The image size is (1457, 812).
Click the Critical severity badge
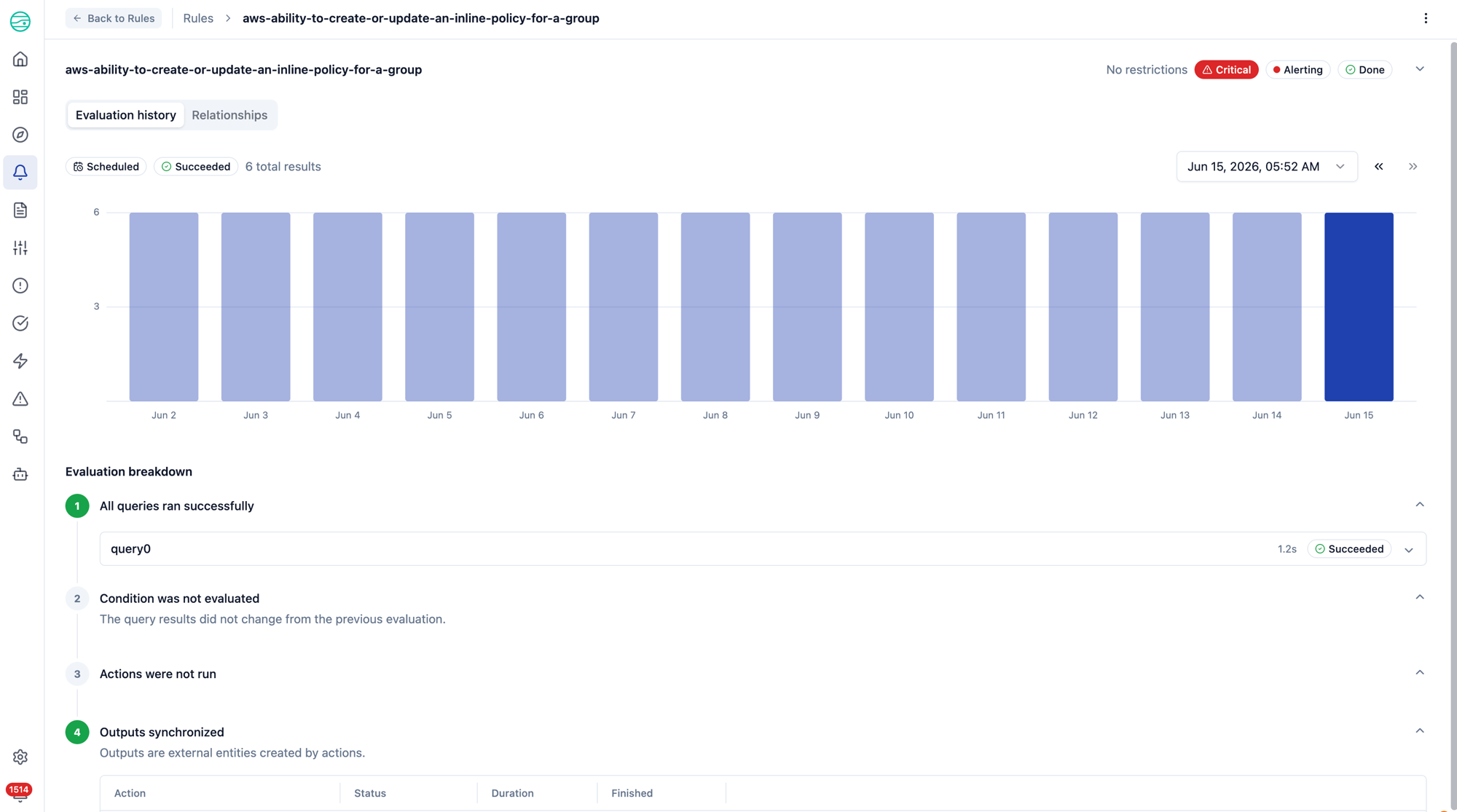coord(1226,70)
